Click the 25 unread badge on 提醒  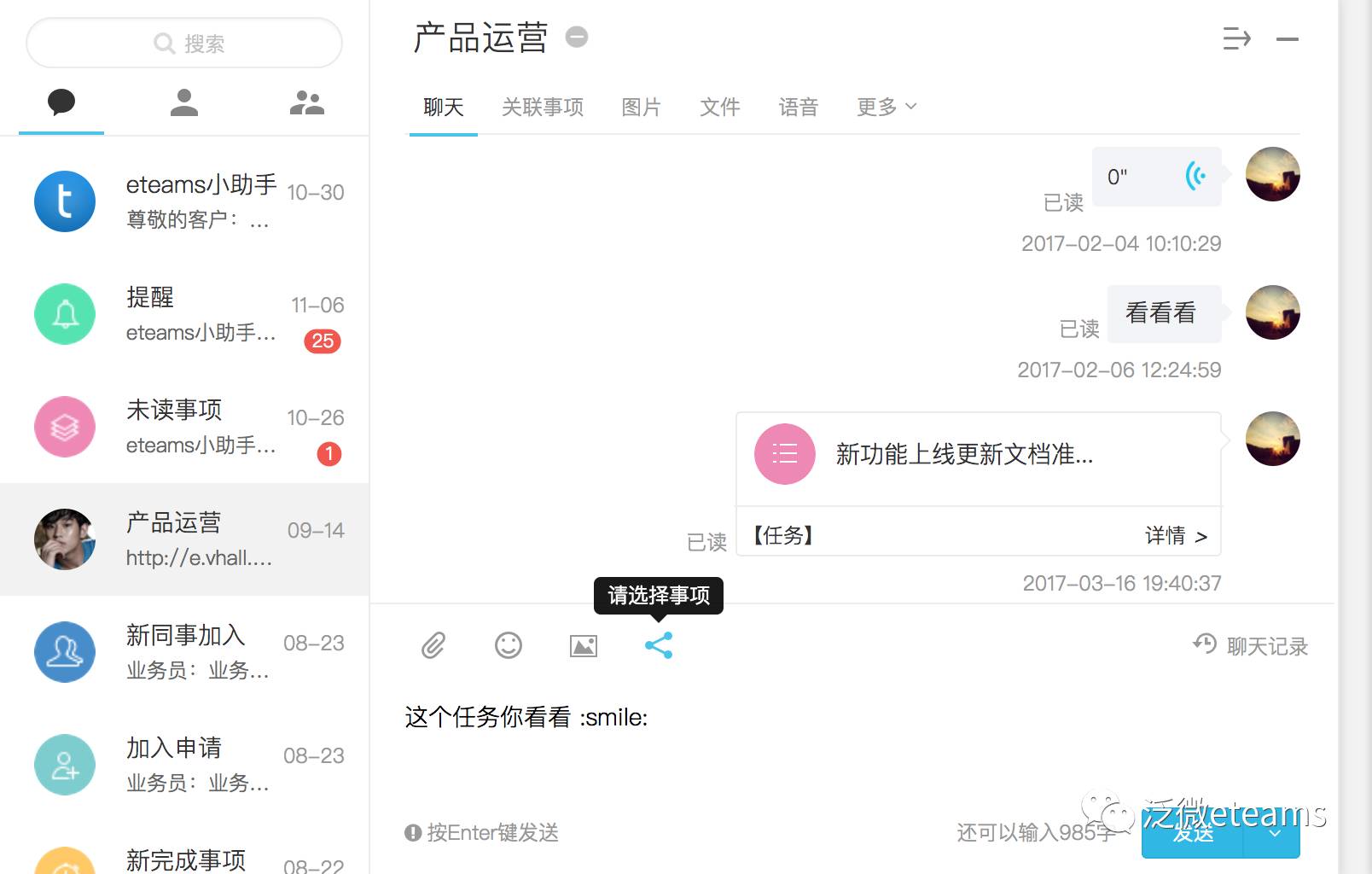[323, 341]
